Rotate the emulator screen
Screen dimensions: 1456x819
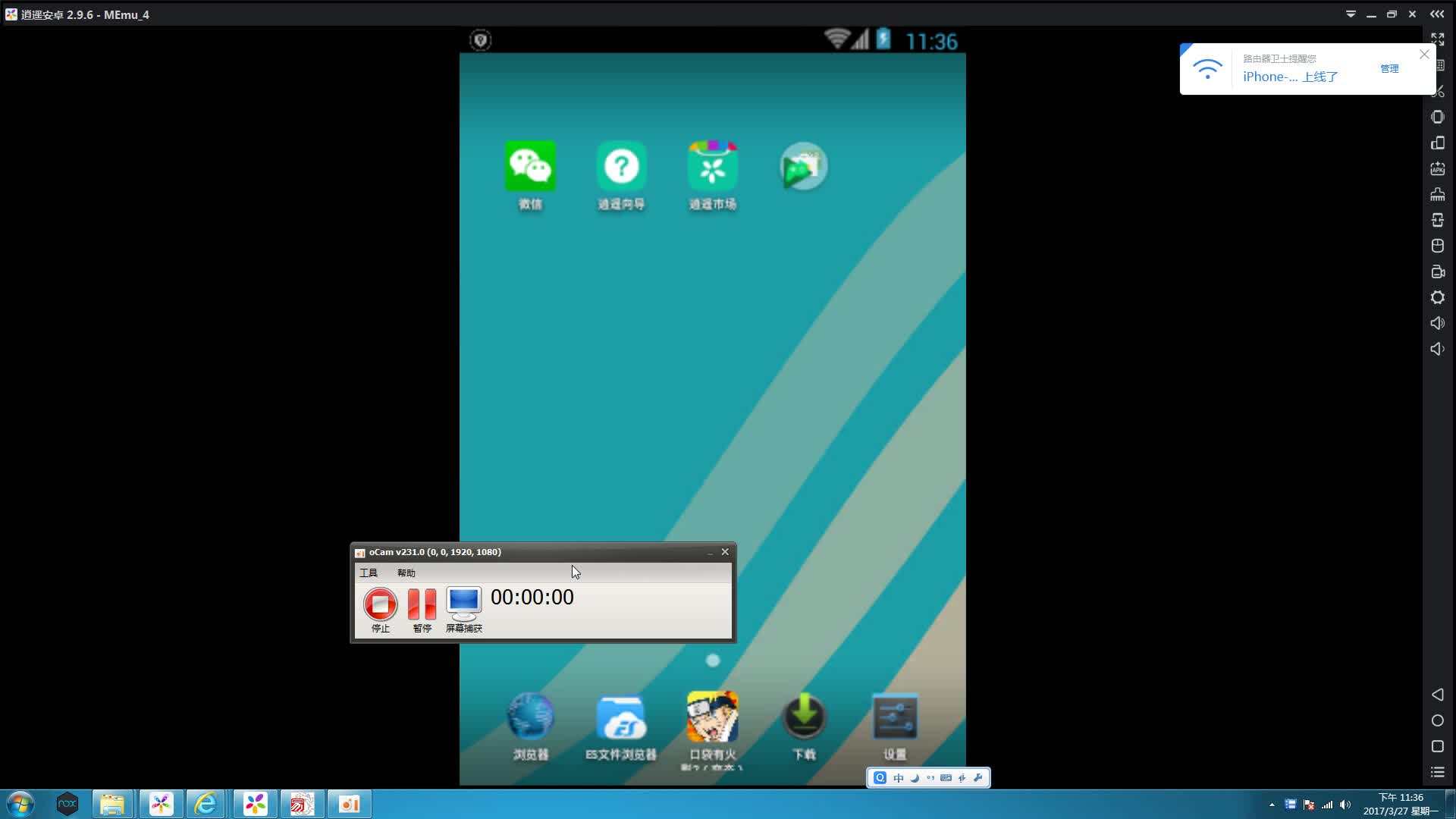pos(1437,143)
